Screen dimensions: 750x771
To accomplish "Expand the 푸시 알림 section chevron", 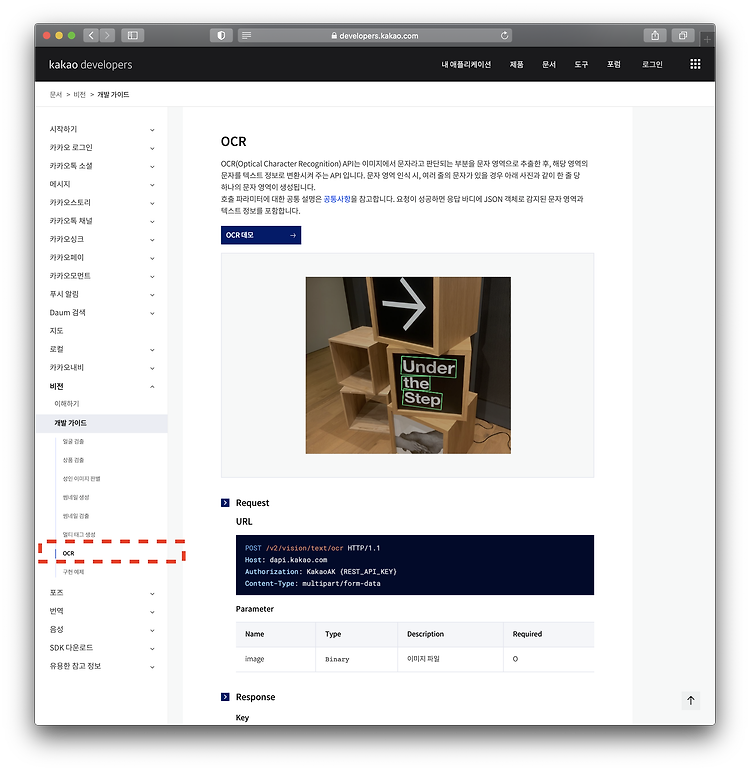I will [152, 295].
